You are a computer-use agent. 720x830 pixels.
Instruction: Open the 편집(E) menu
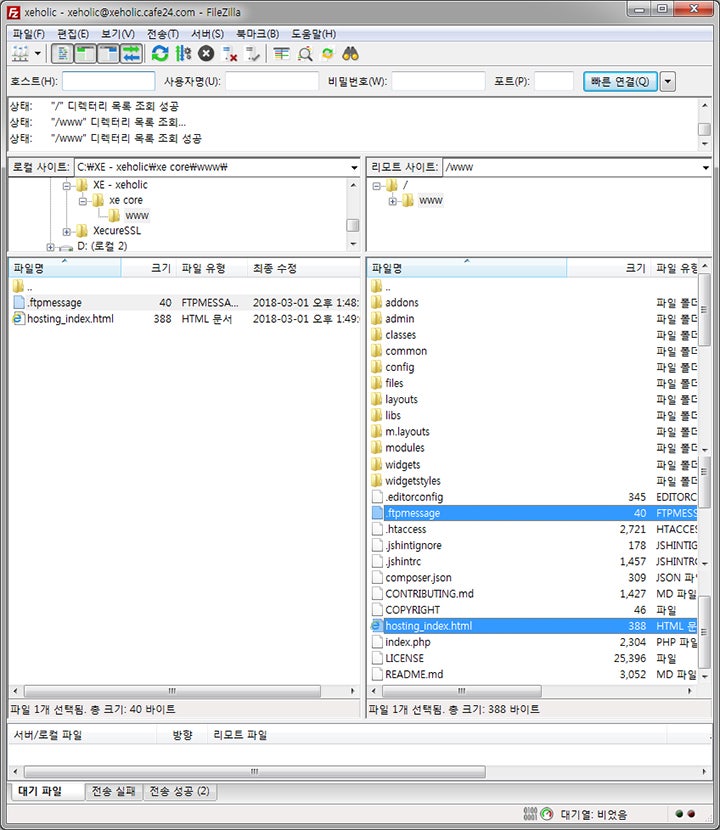pos(73,34)
